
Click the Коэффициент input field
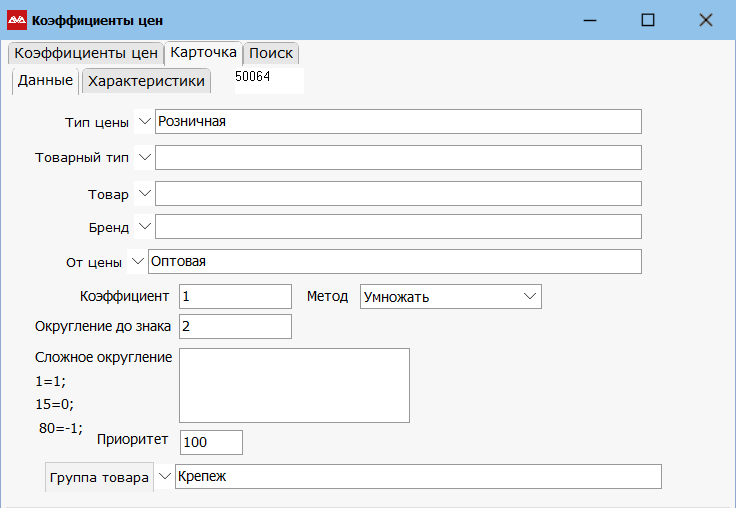[235, 296]
